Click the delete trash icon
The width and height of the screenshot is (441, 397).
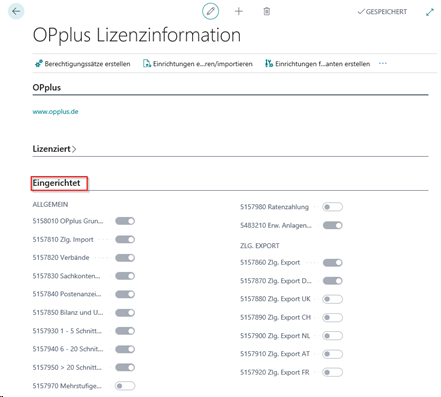[x=267, y=11]
